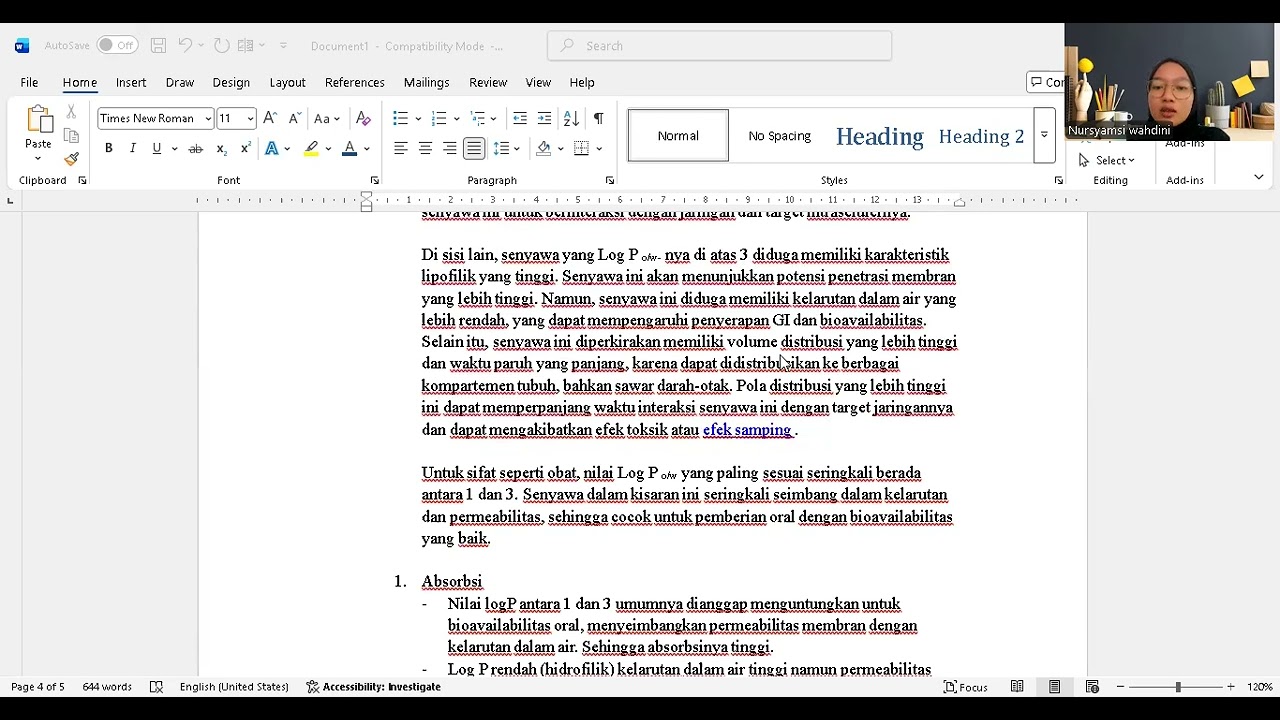Image resolution: width=1280 pixels, height=720 pixels.
Task: Click the spelling proofing icon in status bar
Action: 156,687
